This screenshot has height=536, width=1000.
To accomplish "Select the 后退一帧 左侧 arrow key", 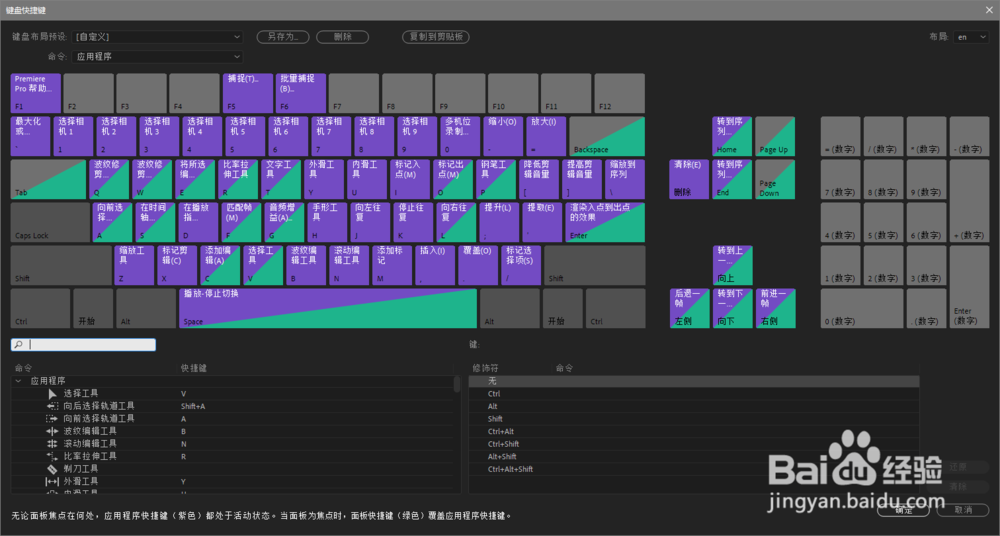I will (x=689, y=309).
